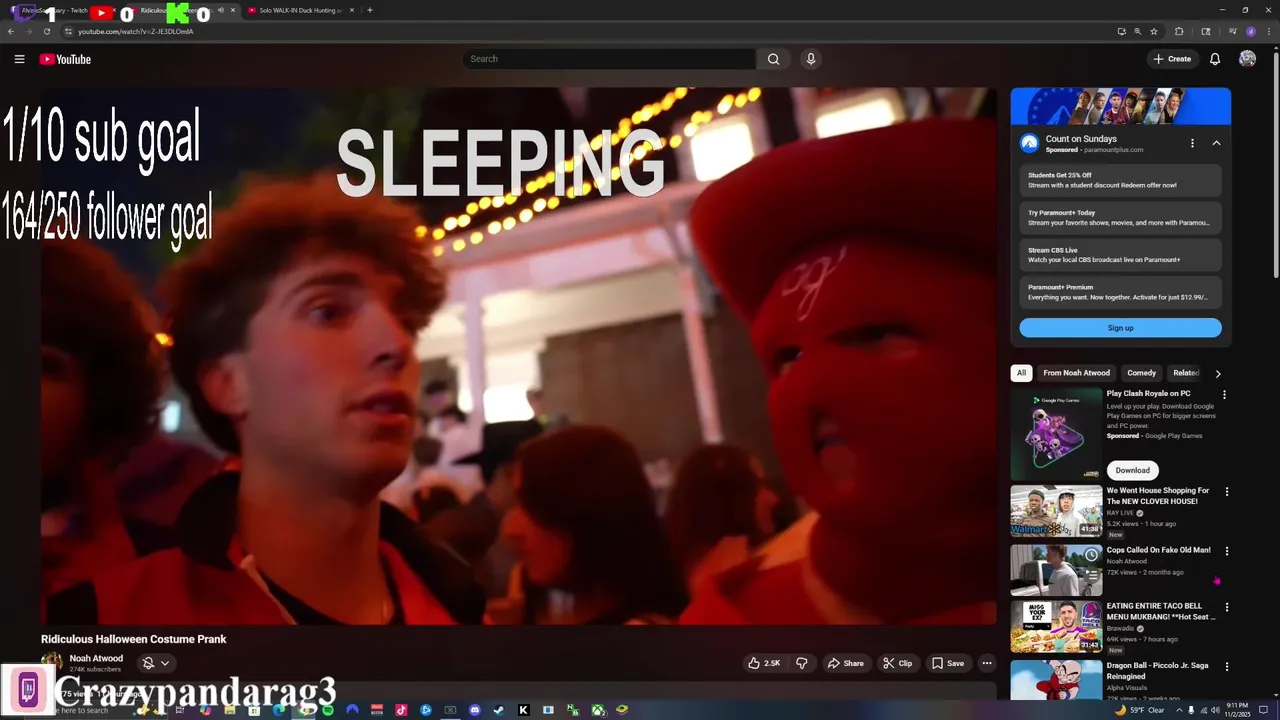Open YouTube notifications bell
1280x720 pixels.
(x=1215, y=59)
